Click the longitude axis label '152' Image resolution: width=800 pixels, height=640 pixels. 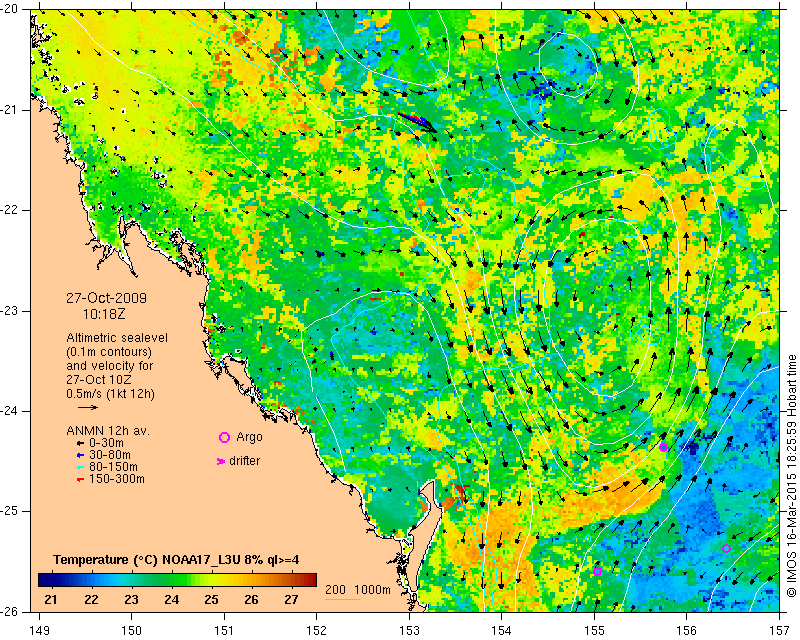[316, 630]
